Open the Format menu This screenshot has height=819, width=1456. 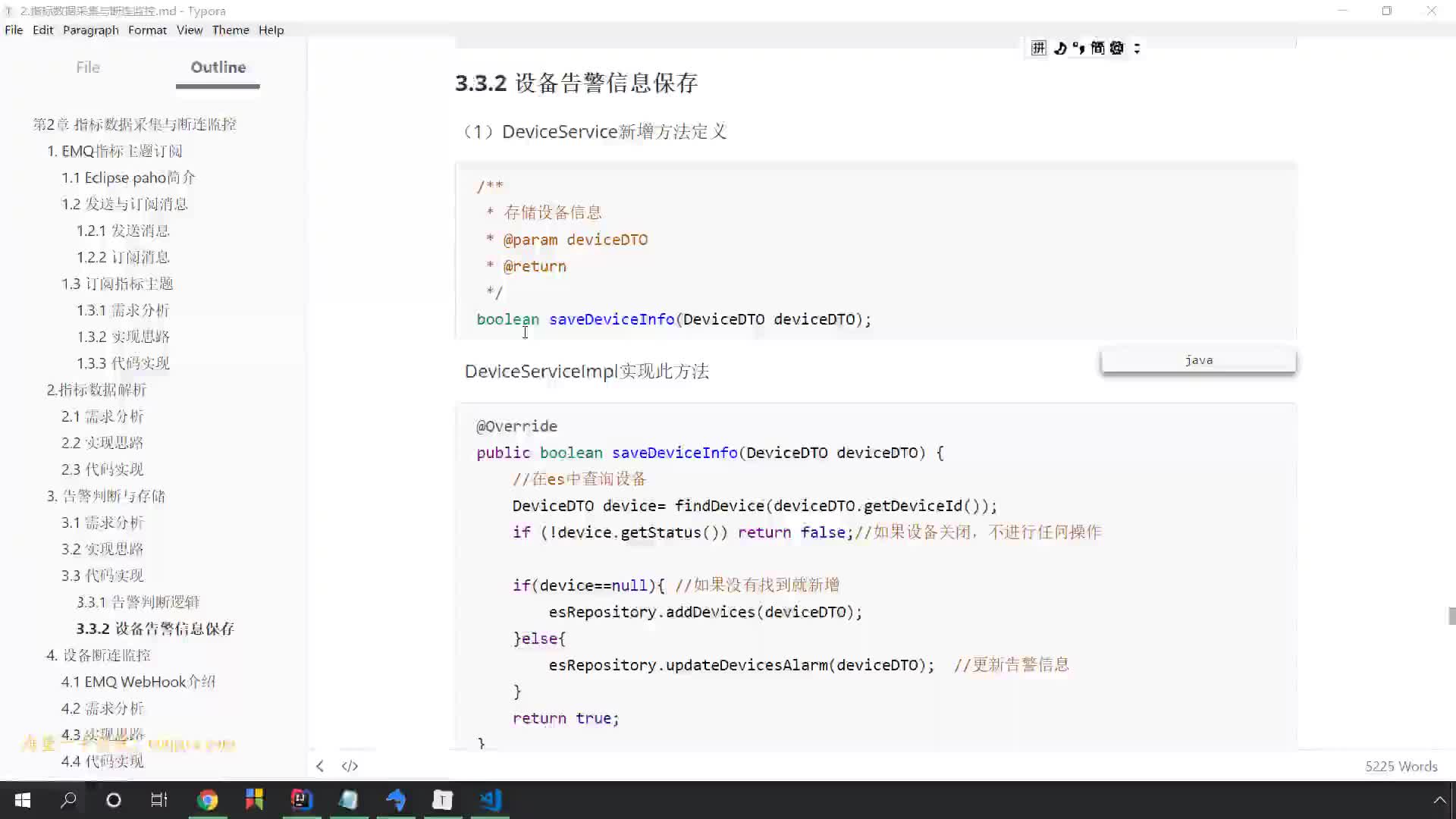coord(147,30)
